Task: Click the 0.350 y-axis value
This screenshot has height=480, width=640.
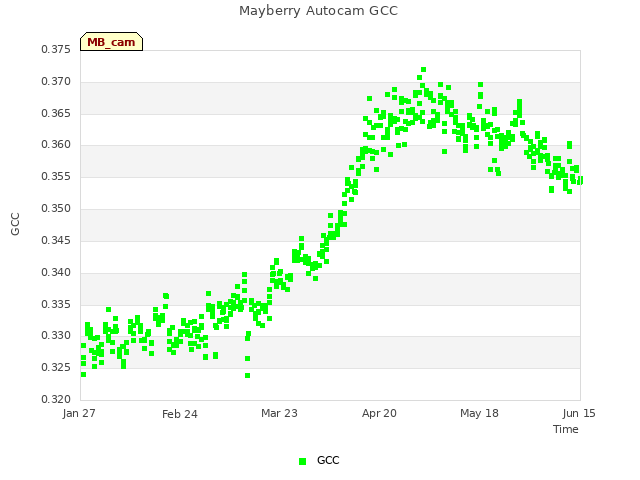Action: [56, 208]
